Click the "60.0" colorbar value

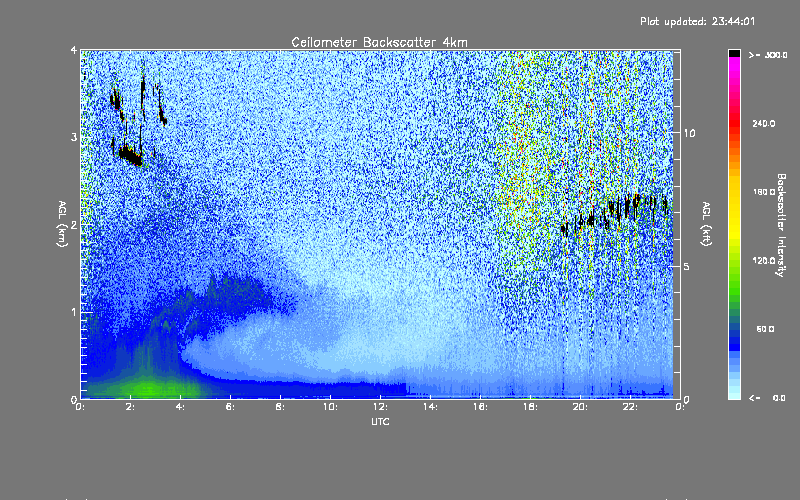pyautogui.click(x=765, y=329)
